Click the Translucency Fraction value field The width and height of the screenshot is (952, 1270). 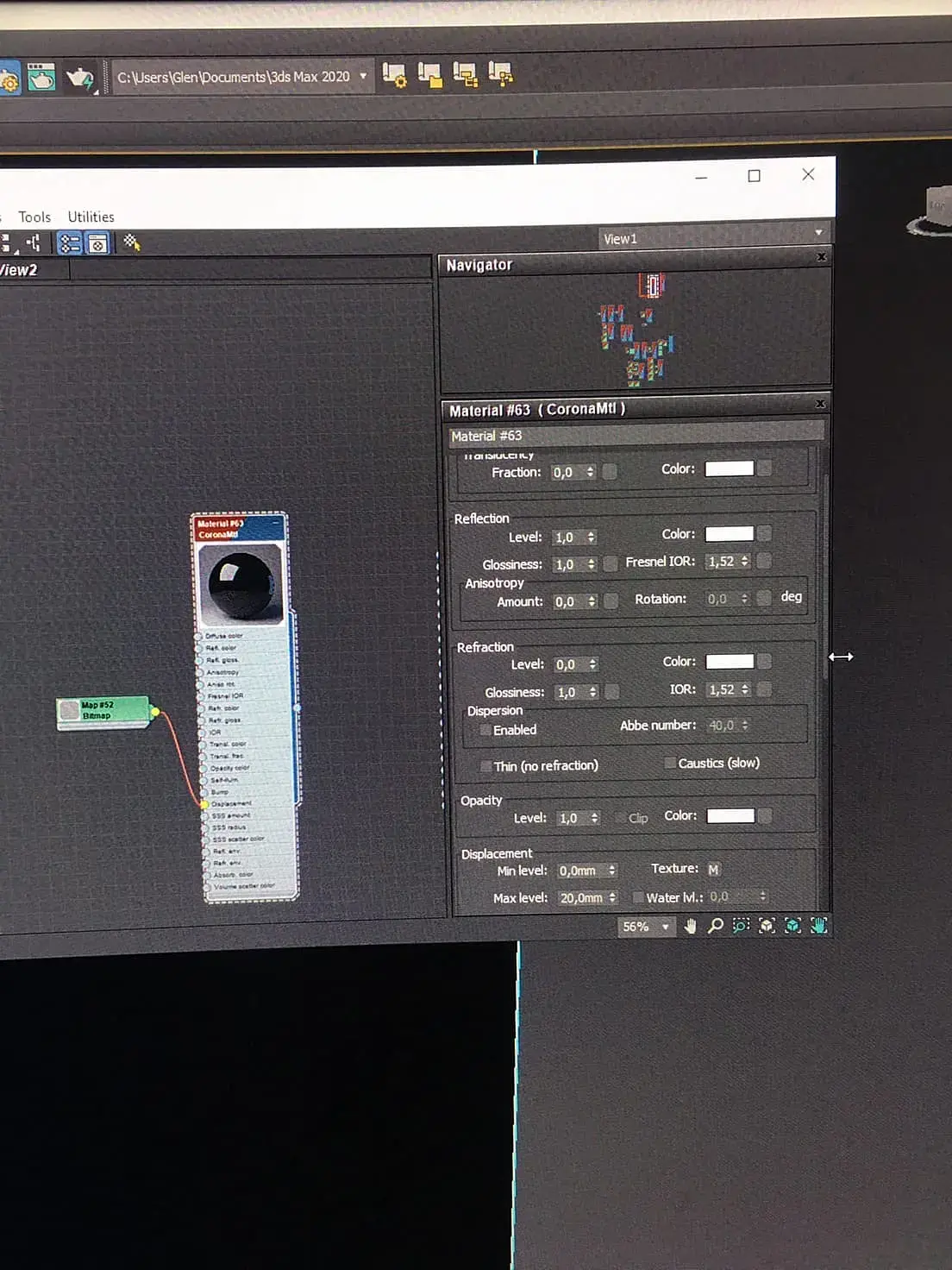[x=567, y=472]
